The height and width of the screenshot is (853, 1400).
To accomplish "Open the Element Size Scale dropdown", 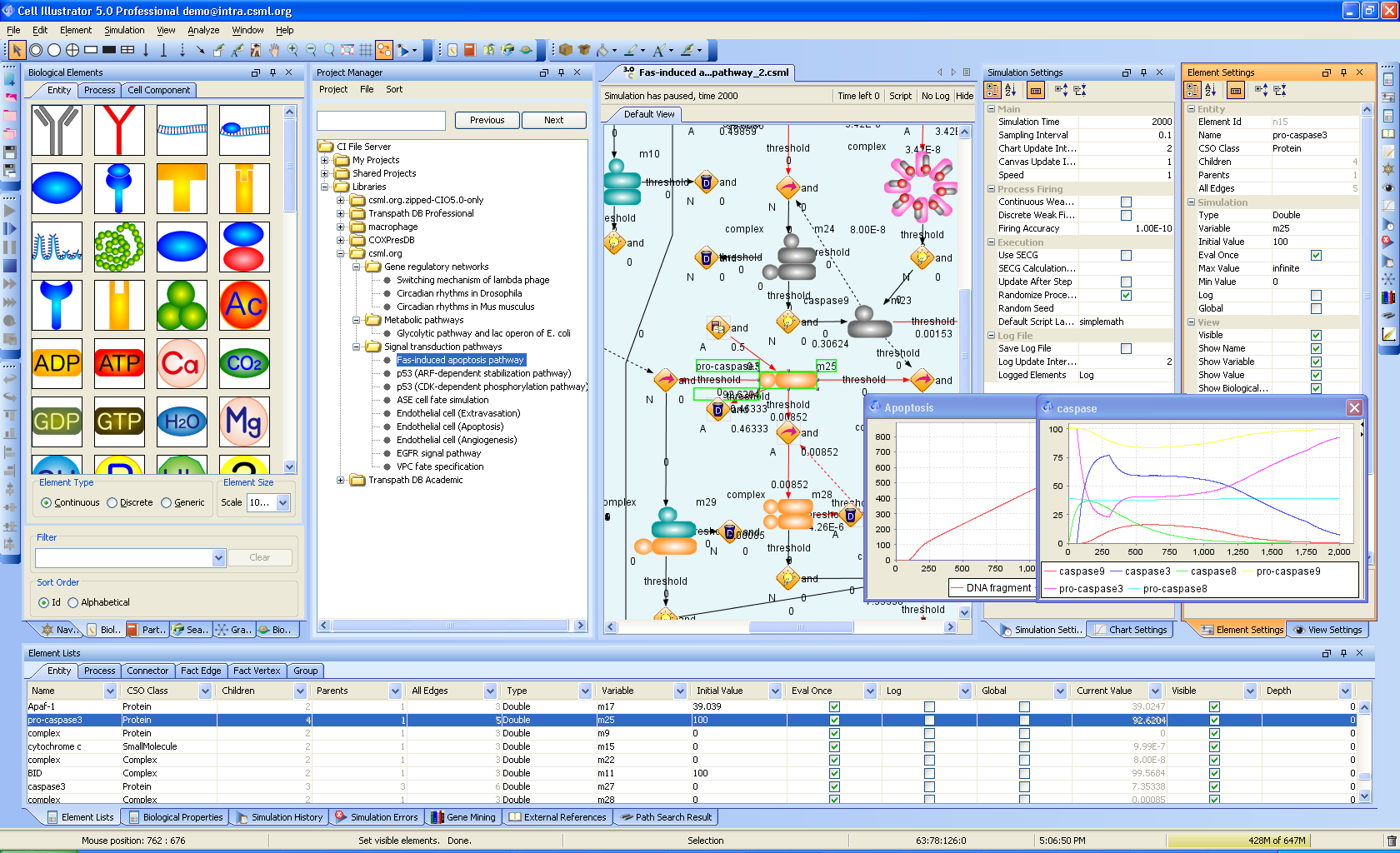I will point(282,503).
